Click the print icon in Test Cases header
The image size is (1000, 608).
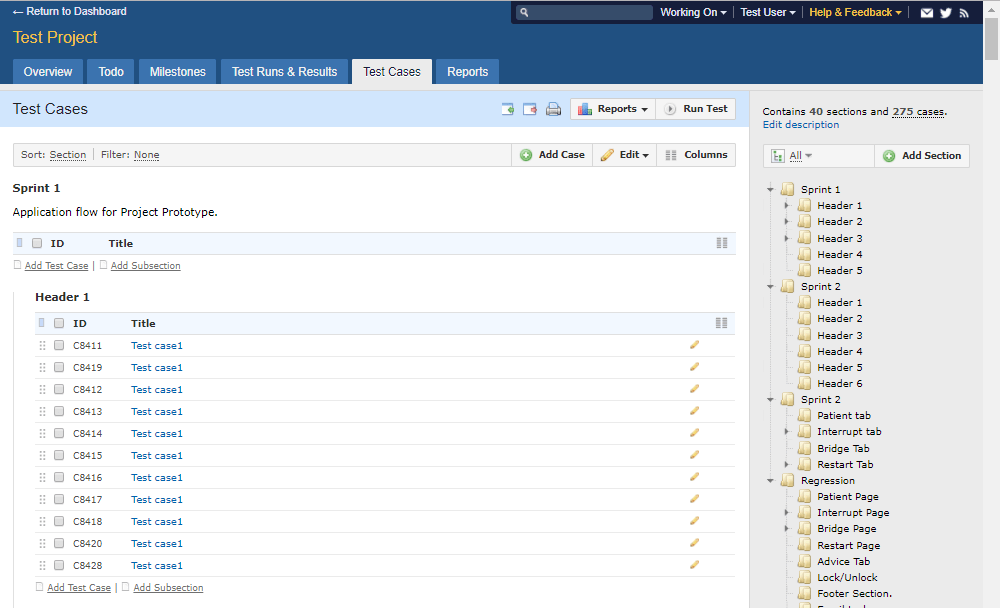click(553, 109)
